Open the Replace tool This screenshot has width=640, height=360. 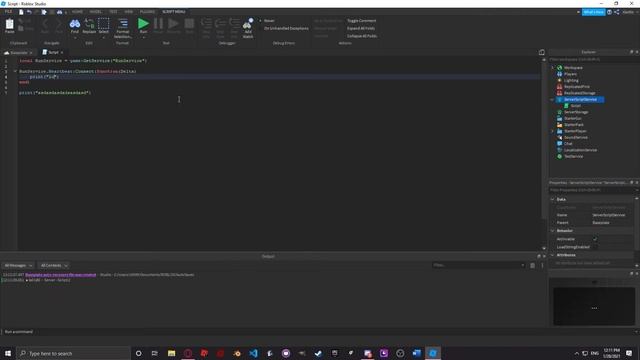click(89, 26)
